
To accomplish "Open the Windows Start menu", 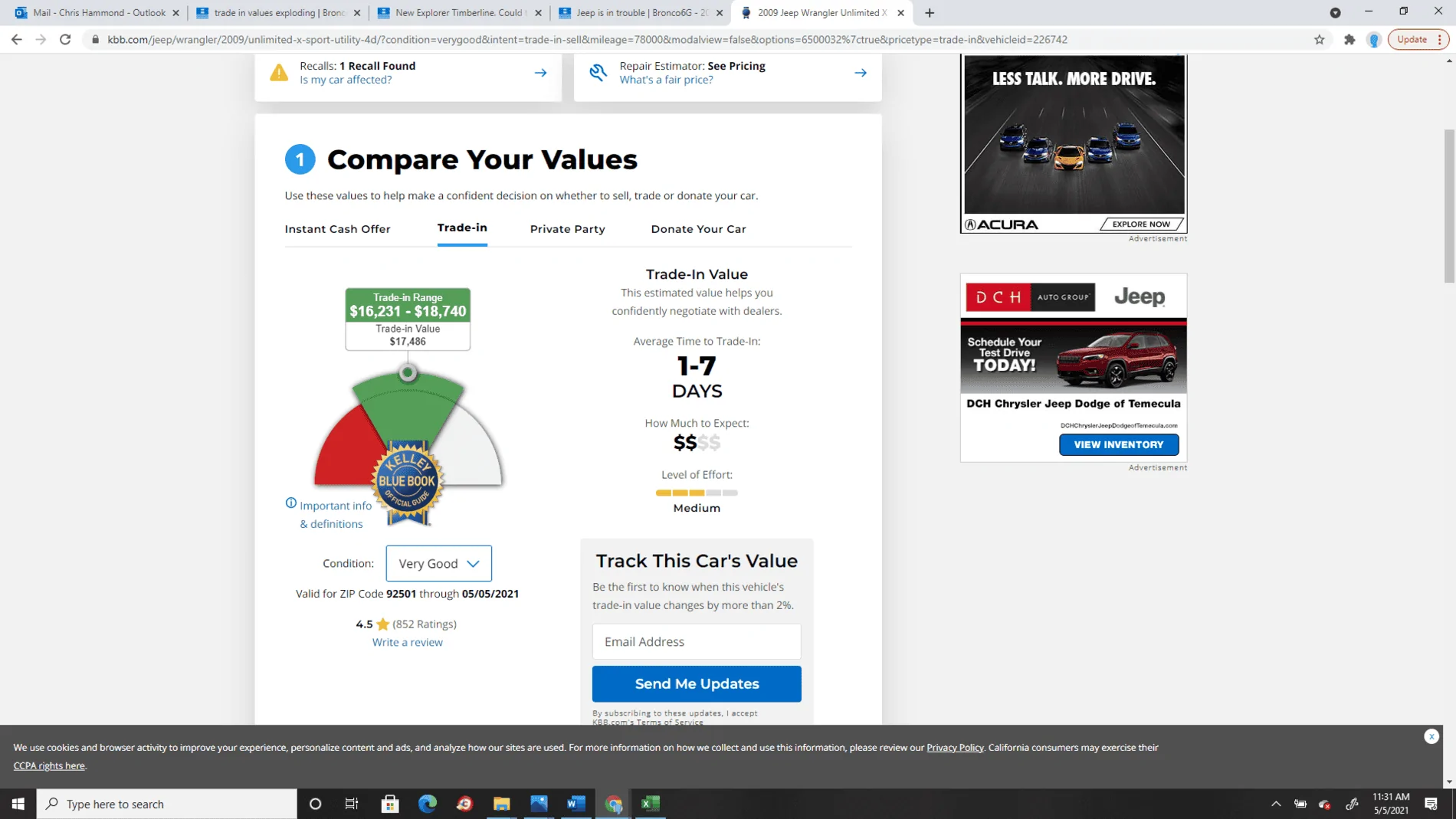I will 18,804.
